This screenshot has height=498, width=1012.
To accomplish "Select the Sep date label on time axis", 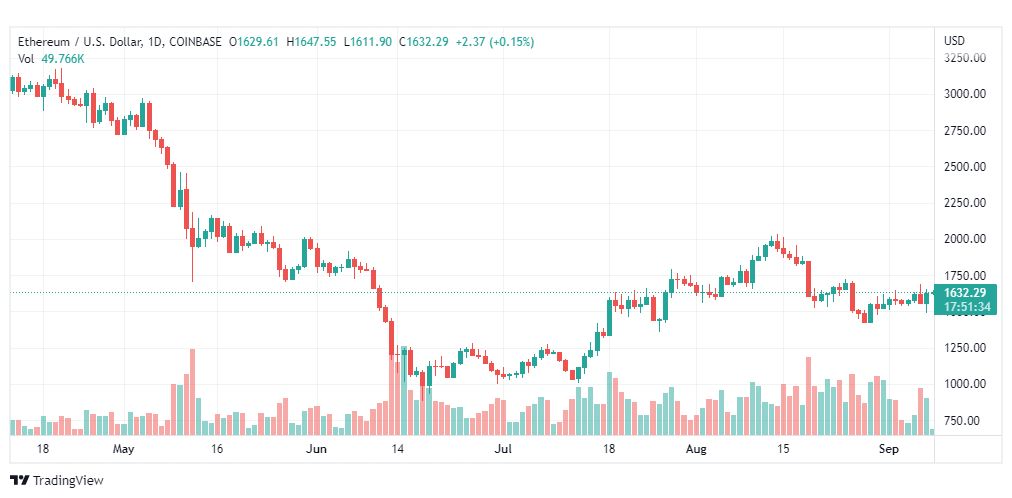I will click(x=889, y=449).
